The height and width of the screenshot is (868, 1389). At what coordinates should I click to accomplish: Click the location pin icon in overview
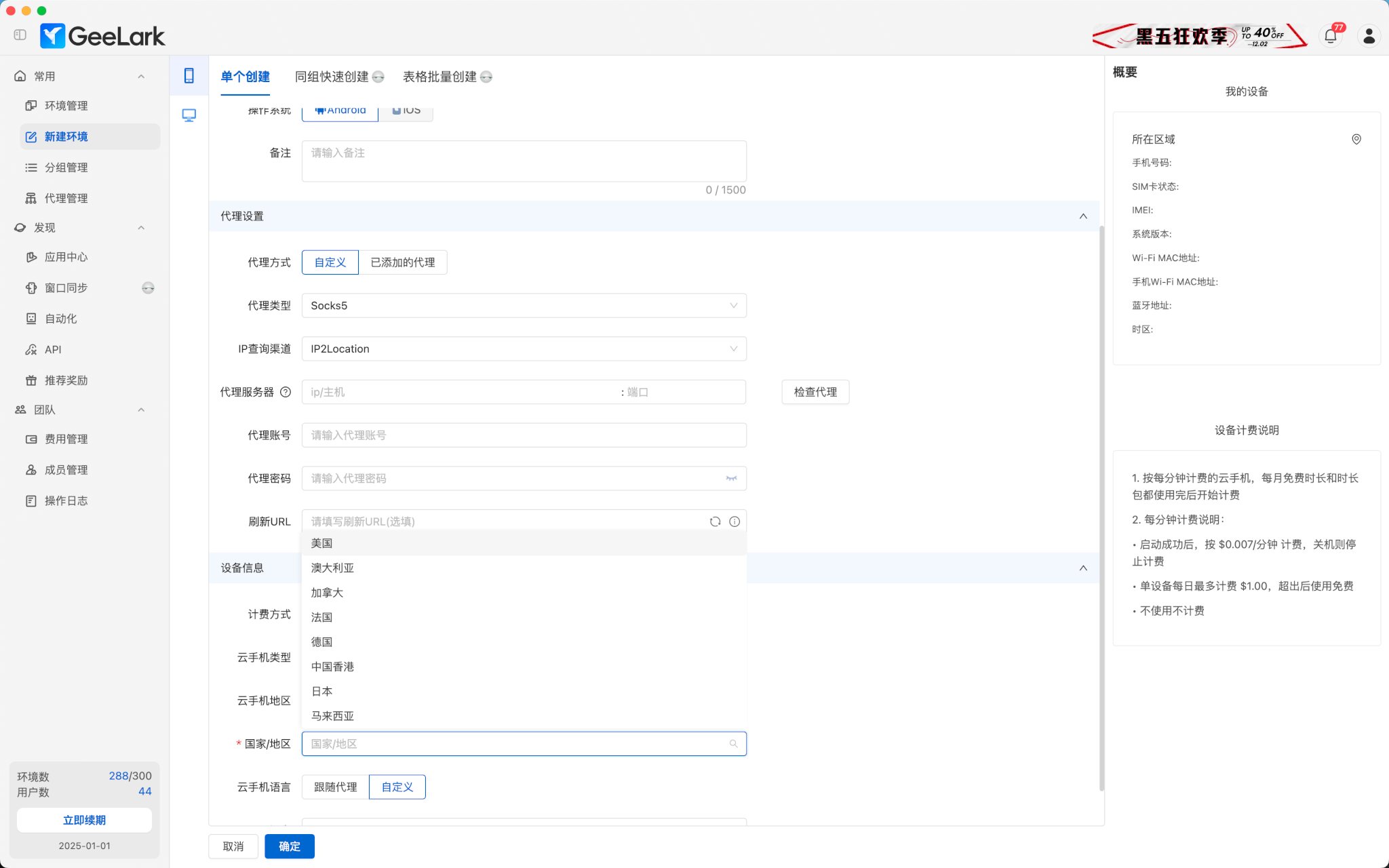[x=1356, y=139]
